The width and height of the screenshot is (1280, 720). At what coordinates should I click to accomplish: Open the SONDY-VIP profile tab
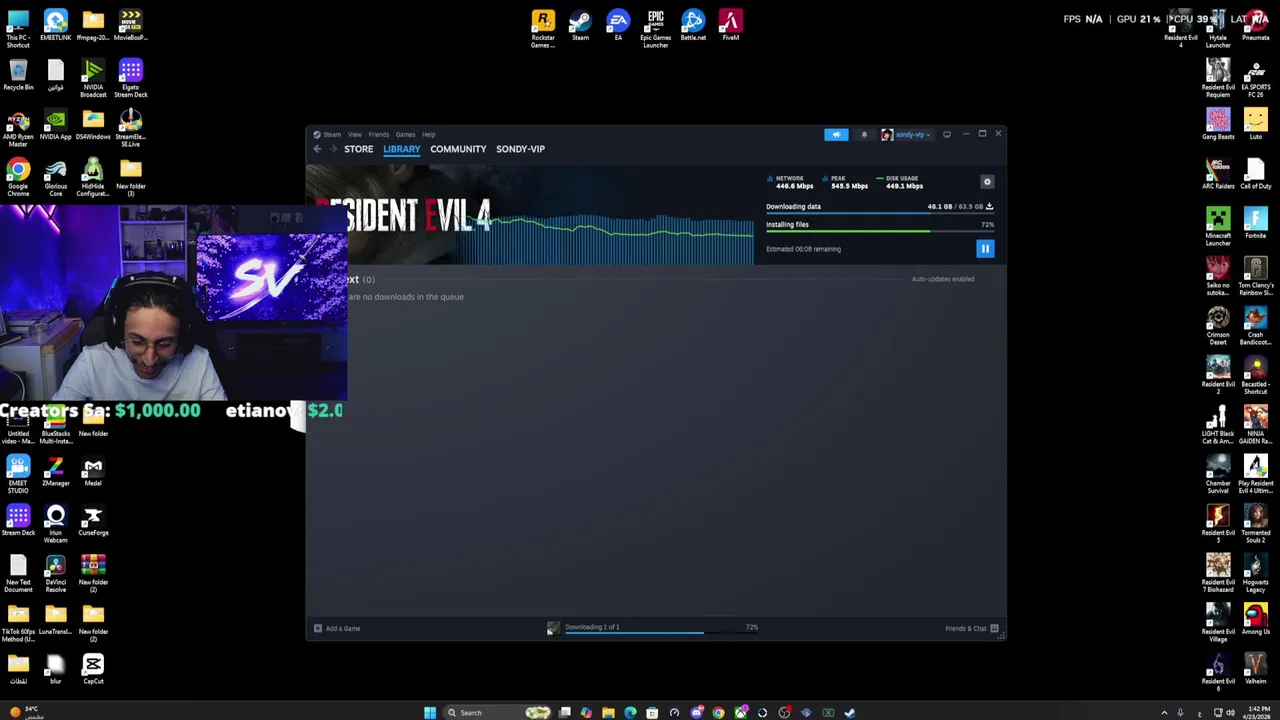coord(520,149)
